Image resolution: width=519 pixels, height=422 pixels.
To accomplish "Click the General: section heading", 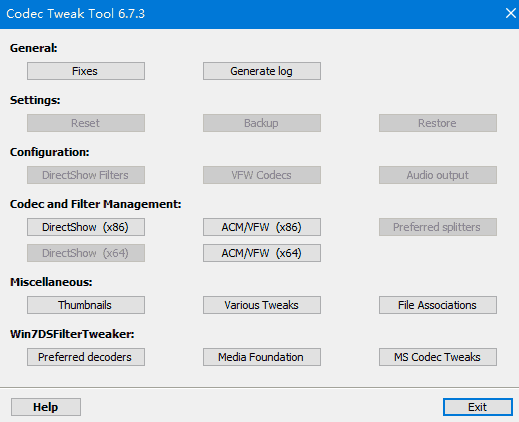I will tap(34, 48).
